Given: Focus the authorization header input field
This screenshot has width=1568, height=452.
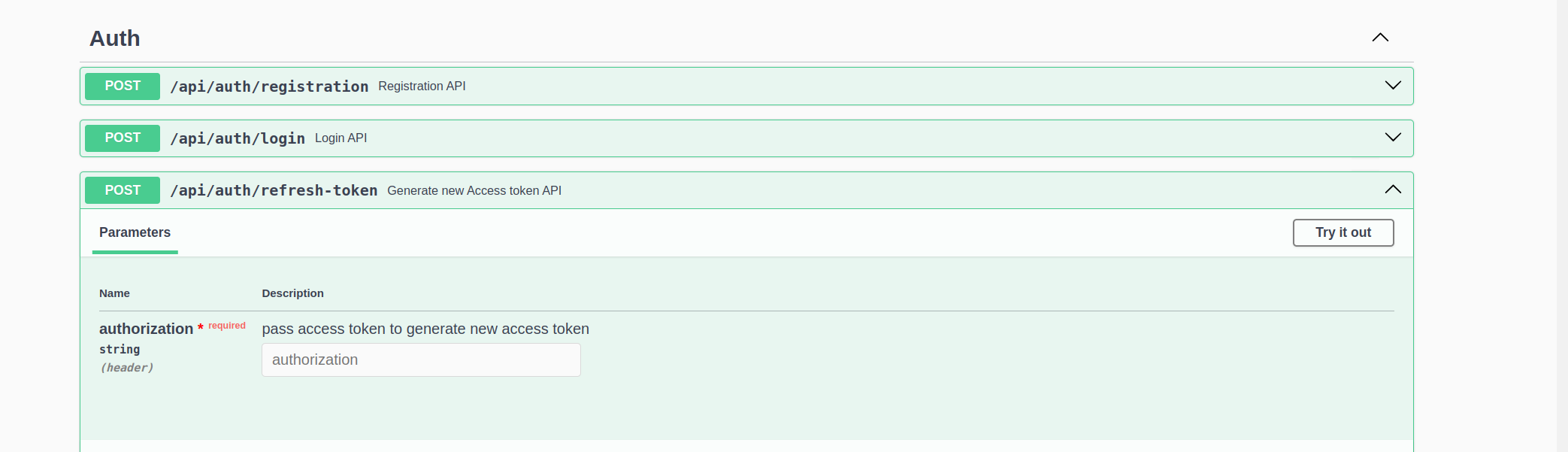Looking at the screenshot, I should [x=421, y=360].
